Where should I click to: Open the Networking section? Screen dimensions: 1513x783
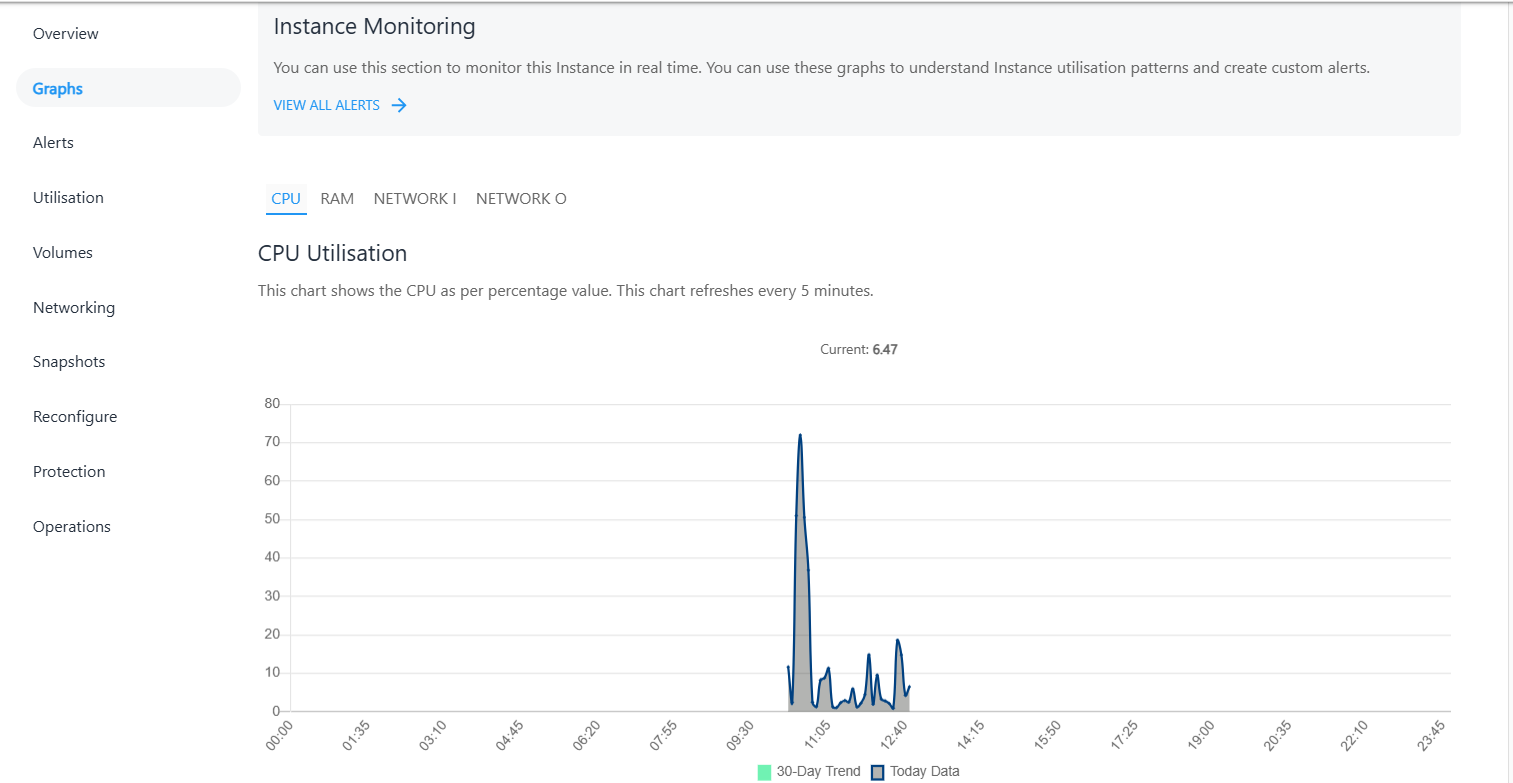[x=74, y=307]
